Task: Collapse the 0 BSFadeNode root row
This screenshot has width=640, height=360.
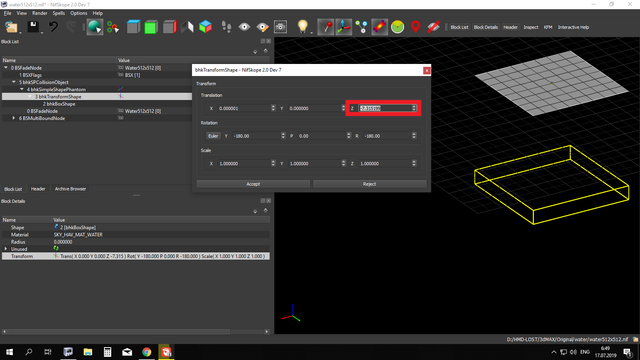Action: (6, 68)
